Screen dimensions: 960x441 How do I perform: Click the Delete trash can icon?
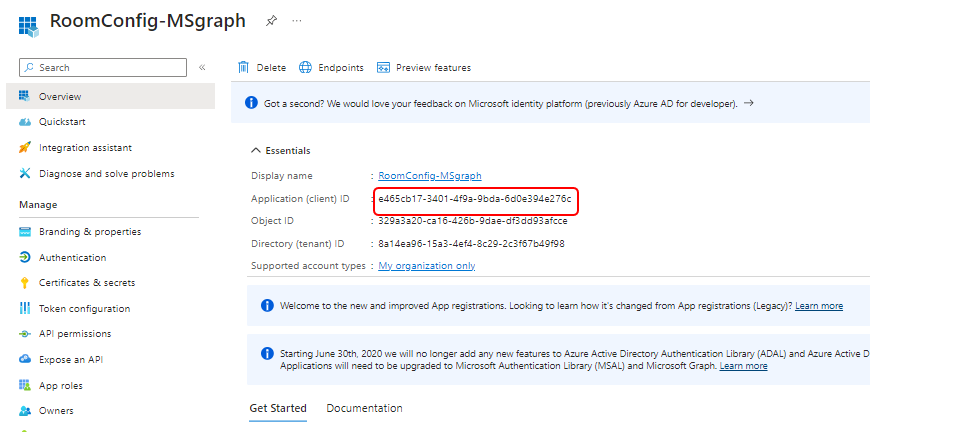243,67
